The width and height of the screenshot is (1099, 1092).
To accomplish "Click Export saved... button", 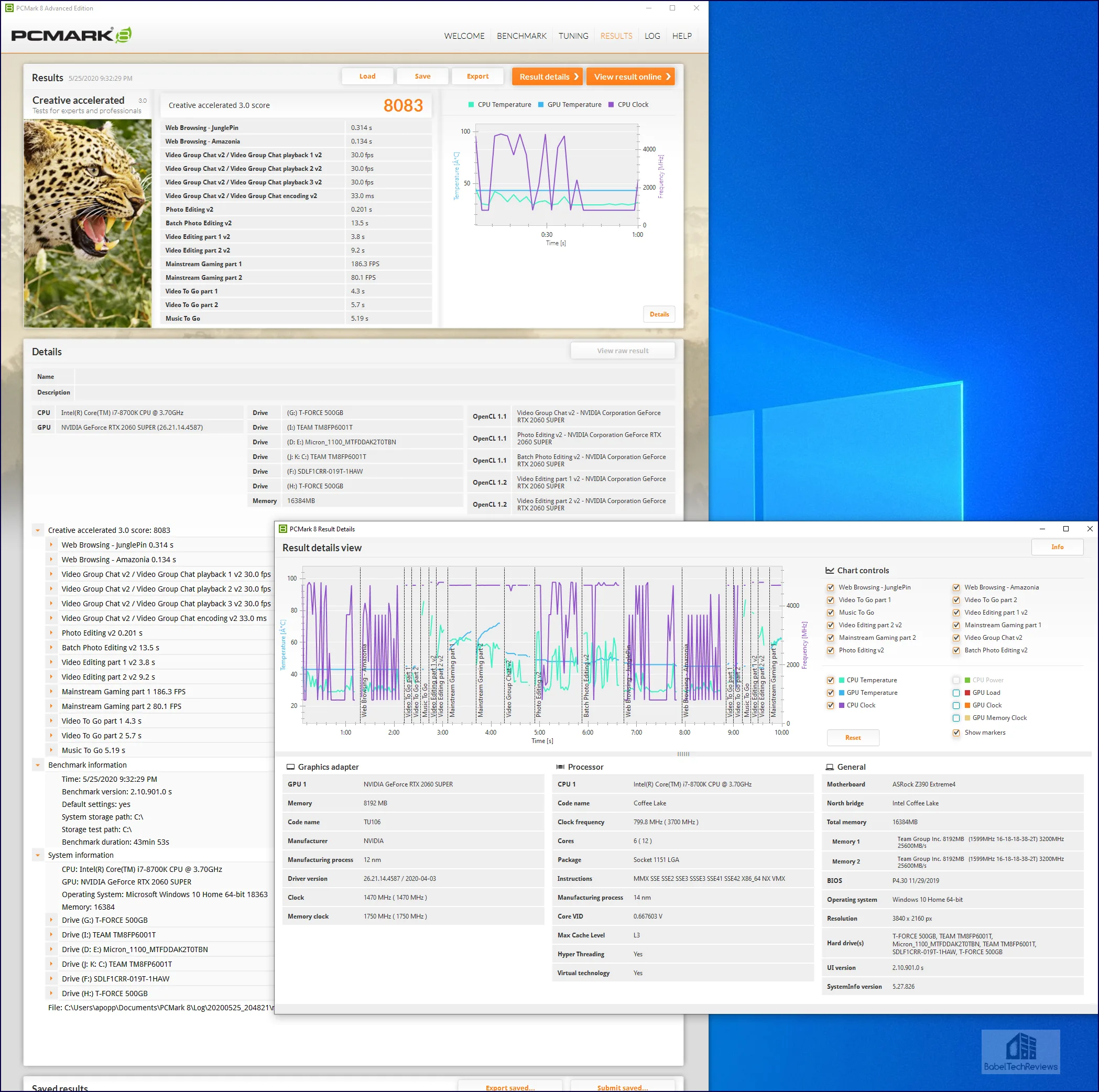I will pyautogui.click(x=510, y=1086).
